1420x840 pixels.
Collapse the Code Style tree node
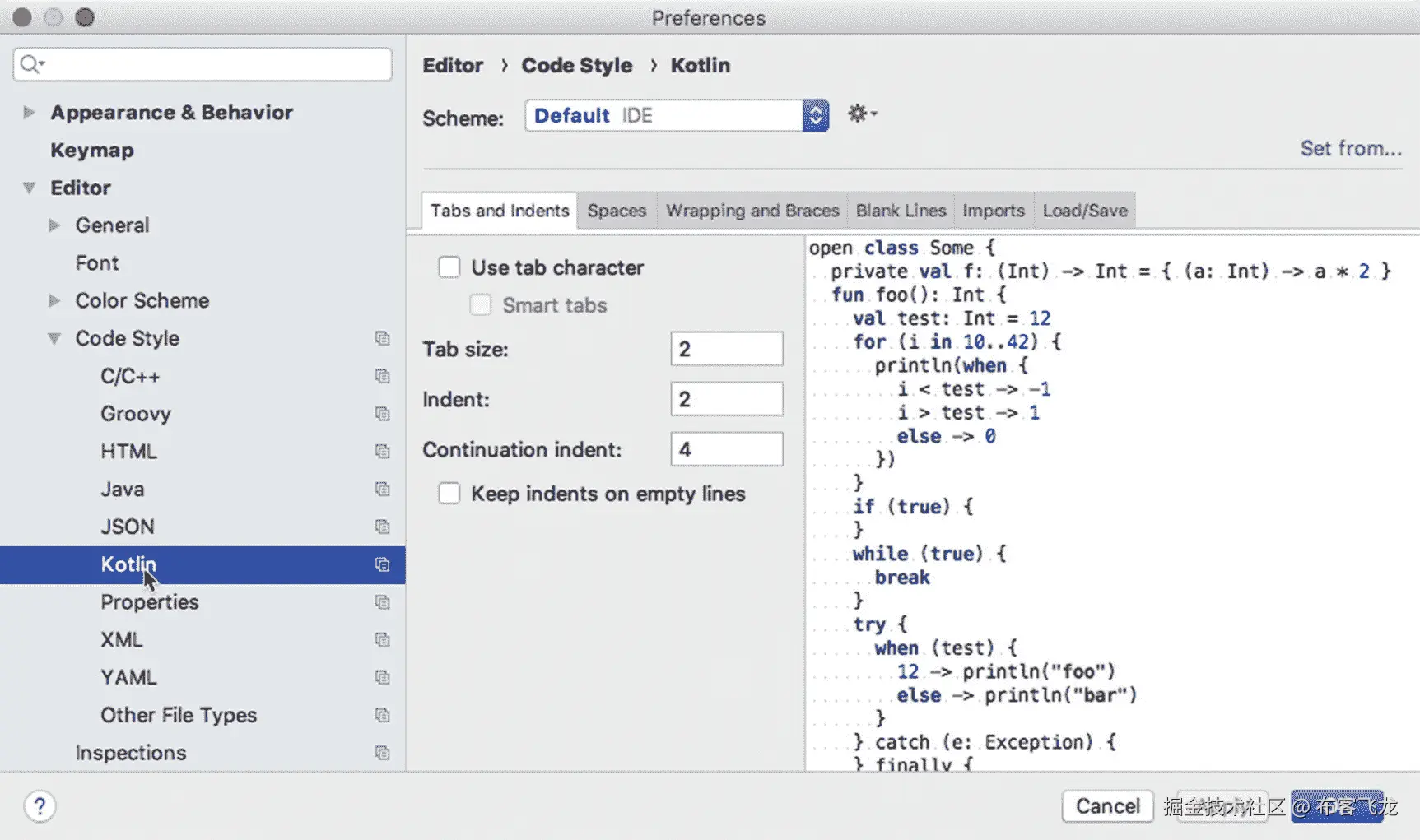(x=54, y=338)
